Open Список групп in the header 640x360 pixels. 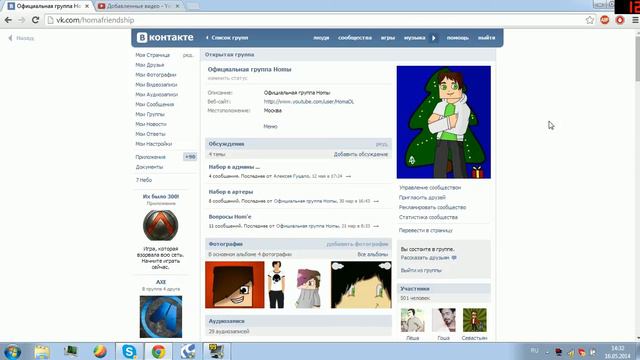[229, 38]
